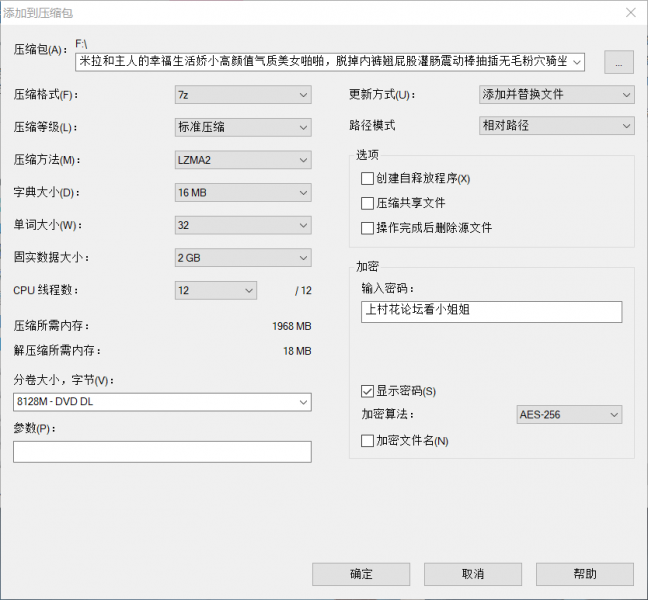
Task: Open the 加密算法 dropdown showing AES-256
Action: click(568, 414)
